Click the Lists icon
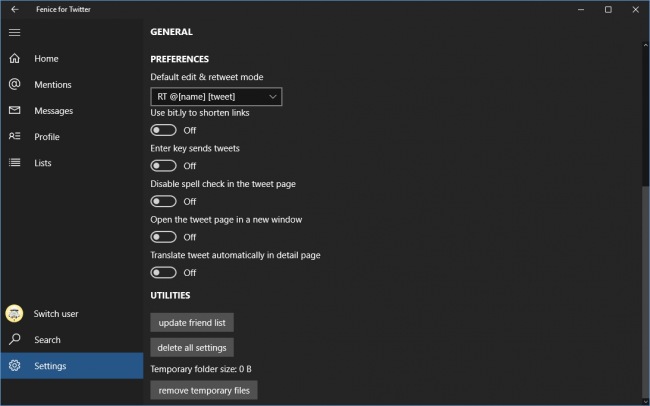650x406 pixels. tap(15, 163)
